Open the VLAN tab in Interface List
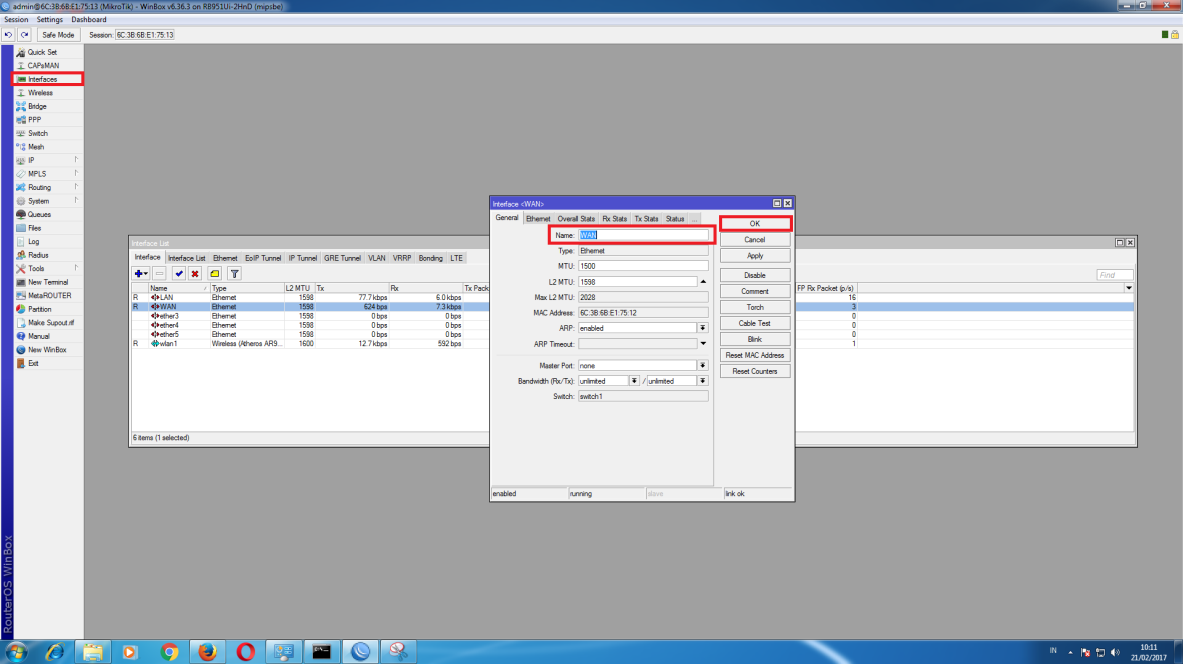 coord(376,258)
